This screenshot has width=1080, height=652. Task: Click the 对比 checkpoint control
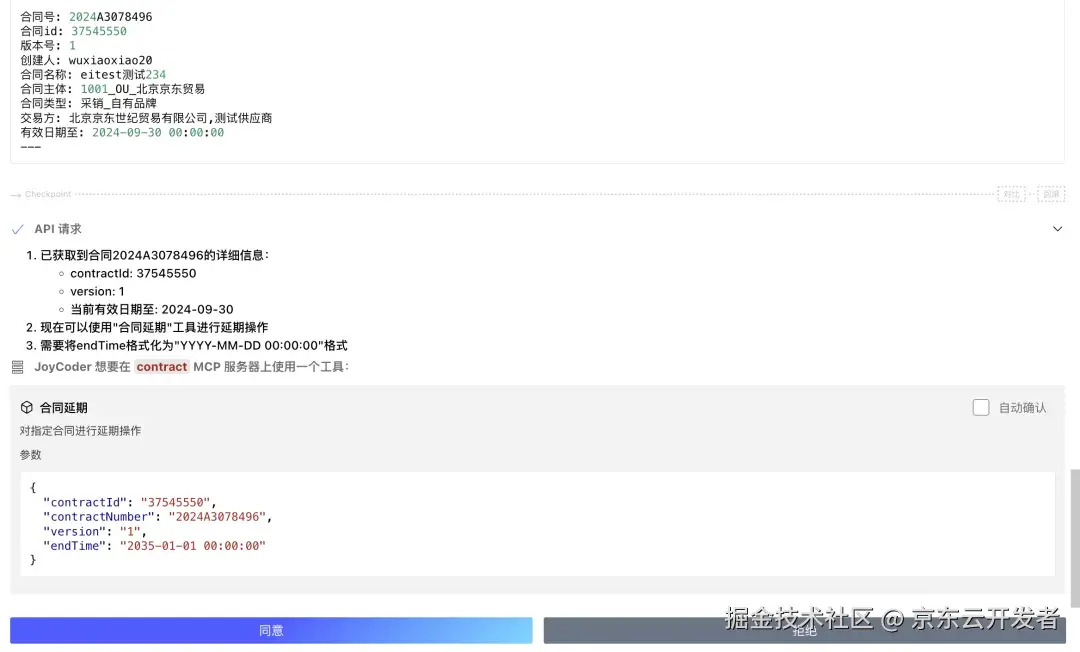1011,193
